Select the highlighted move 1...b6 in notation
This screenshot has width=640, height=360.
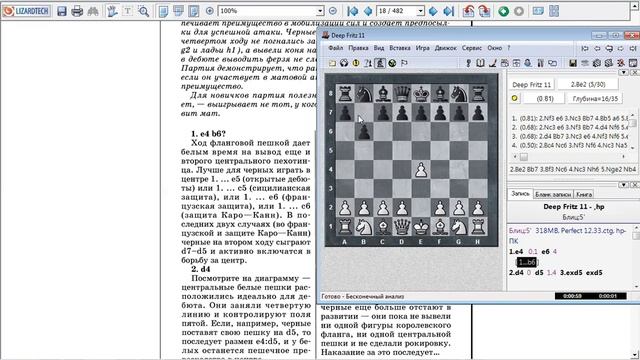[x=527, y=262]
